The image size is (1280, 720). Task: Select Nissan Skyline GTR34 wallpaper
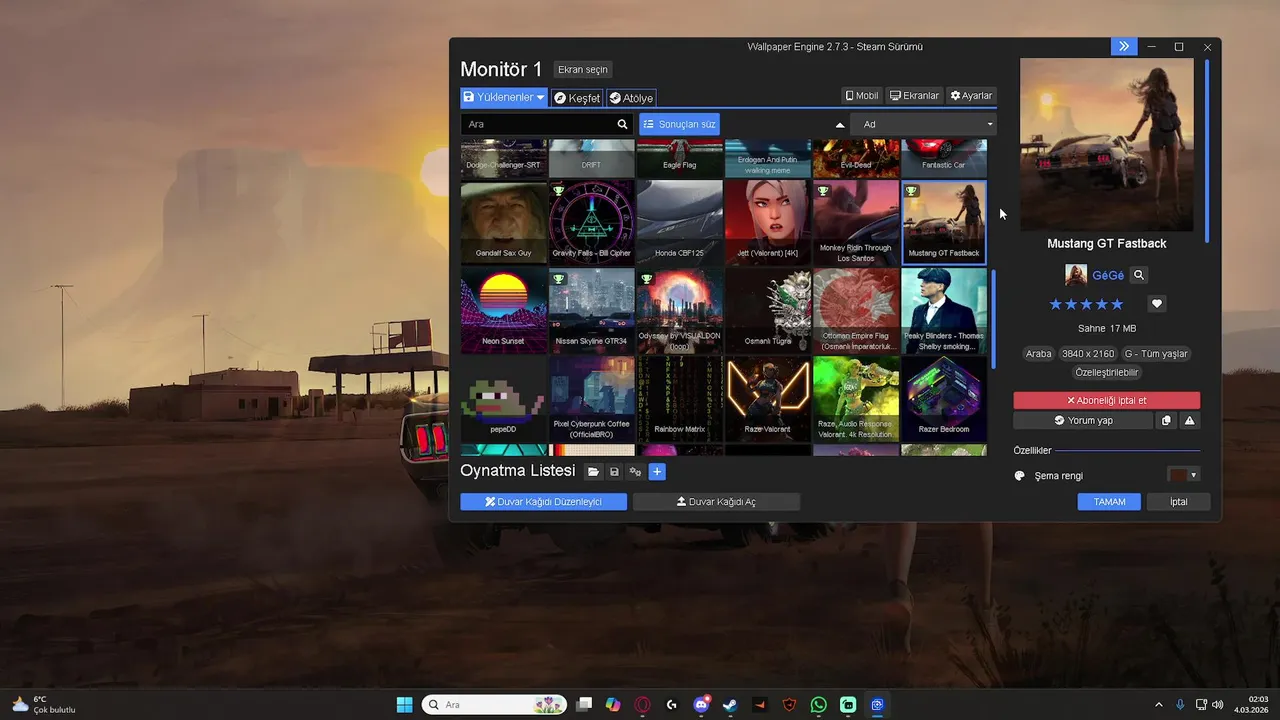[592, 310]
